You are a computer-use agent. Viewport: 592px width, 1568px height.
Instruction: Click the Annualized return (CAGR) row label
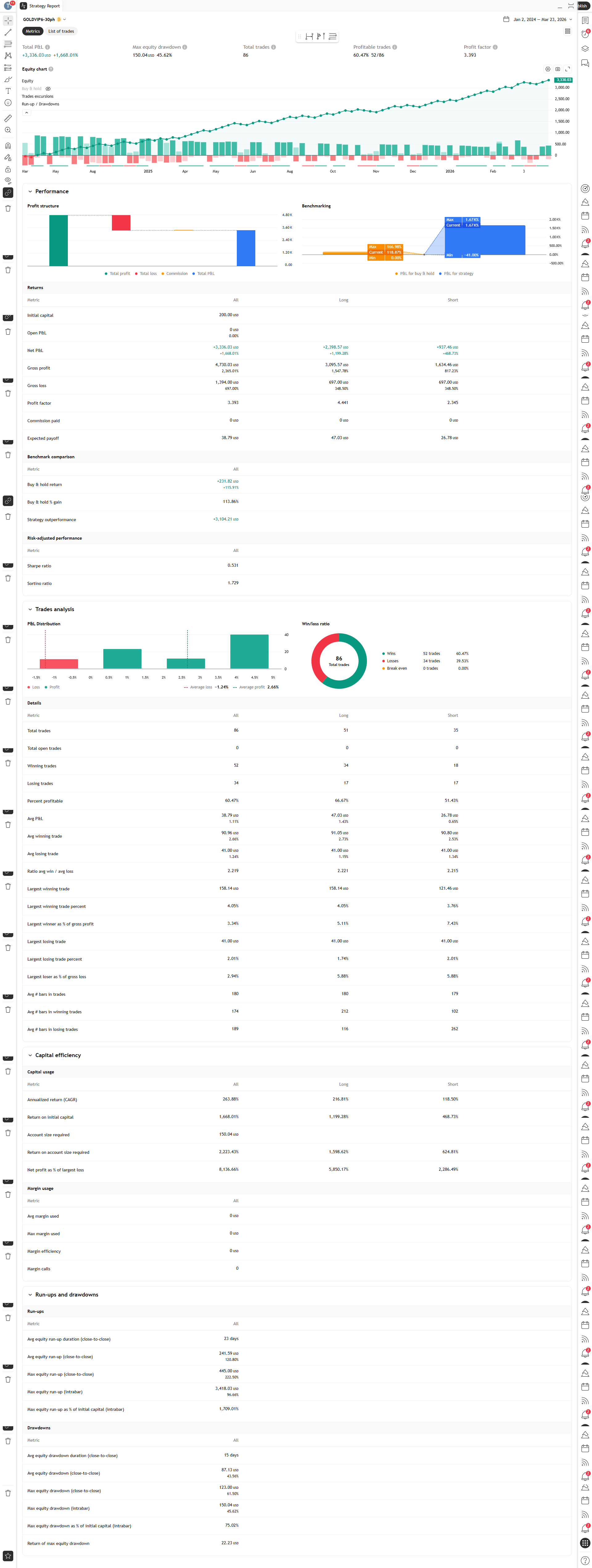click(x=52, y=1099)
